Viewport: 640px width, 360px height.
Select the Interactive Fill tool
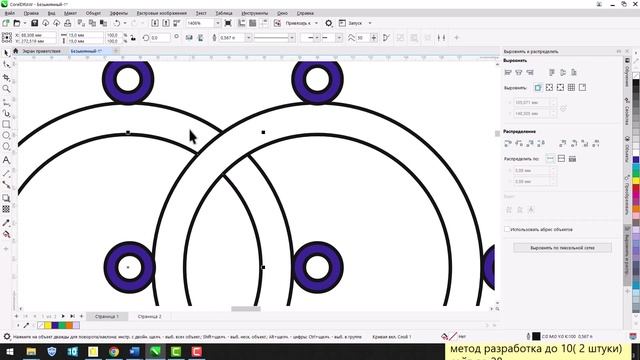(6, 234)
